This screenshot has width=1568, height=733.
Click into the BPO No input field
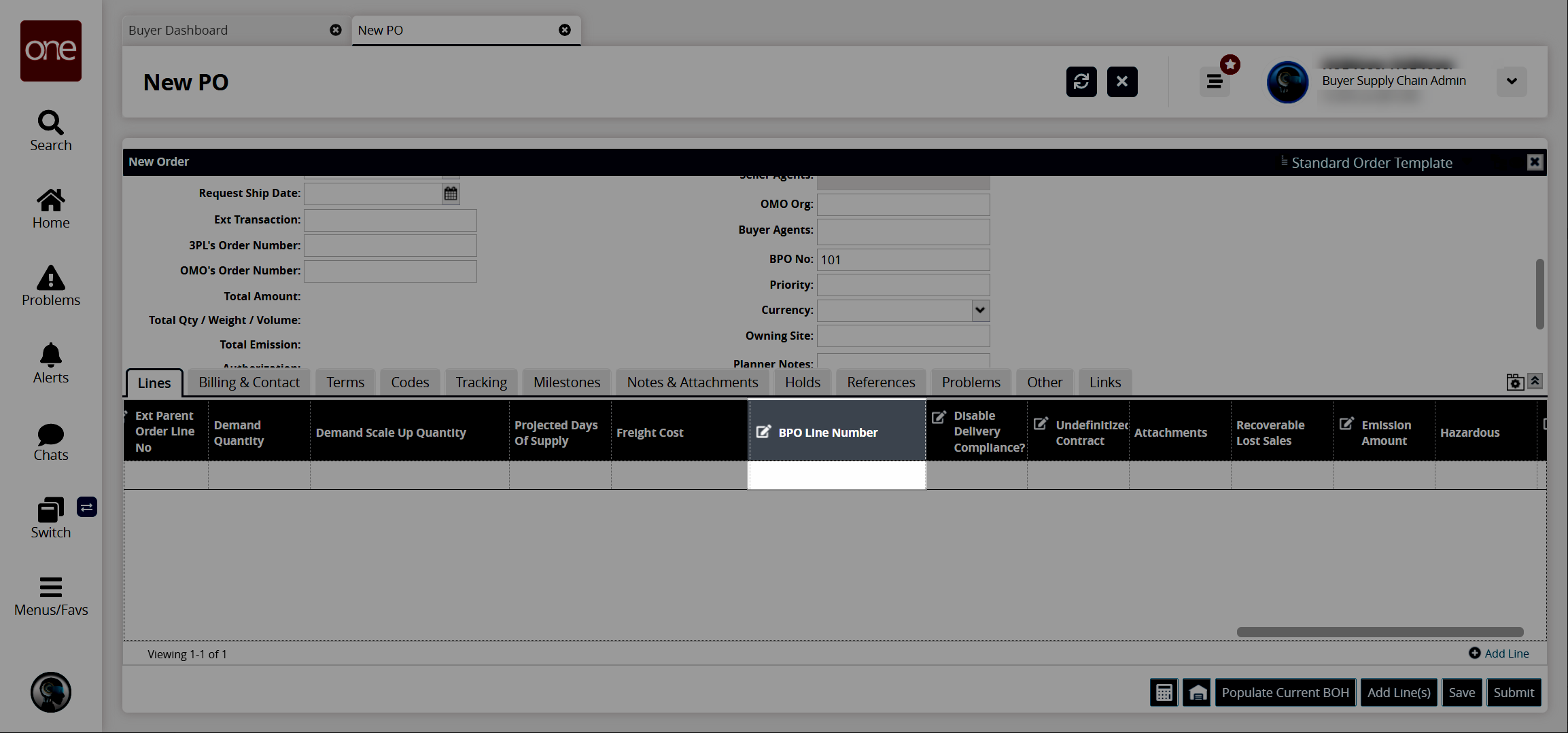click(903, 260)
